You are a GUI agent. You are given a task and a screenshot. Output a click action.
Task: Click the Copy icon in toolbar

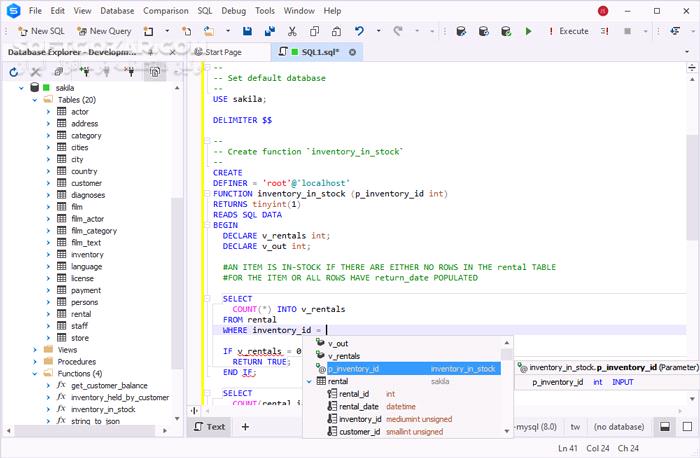point(314,31)
